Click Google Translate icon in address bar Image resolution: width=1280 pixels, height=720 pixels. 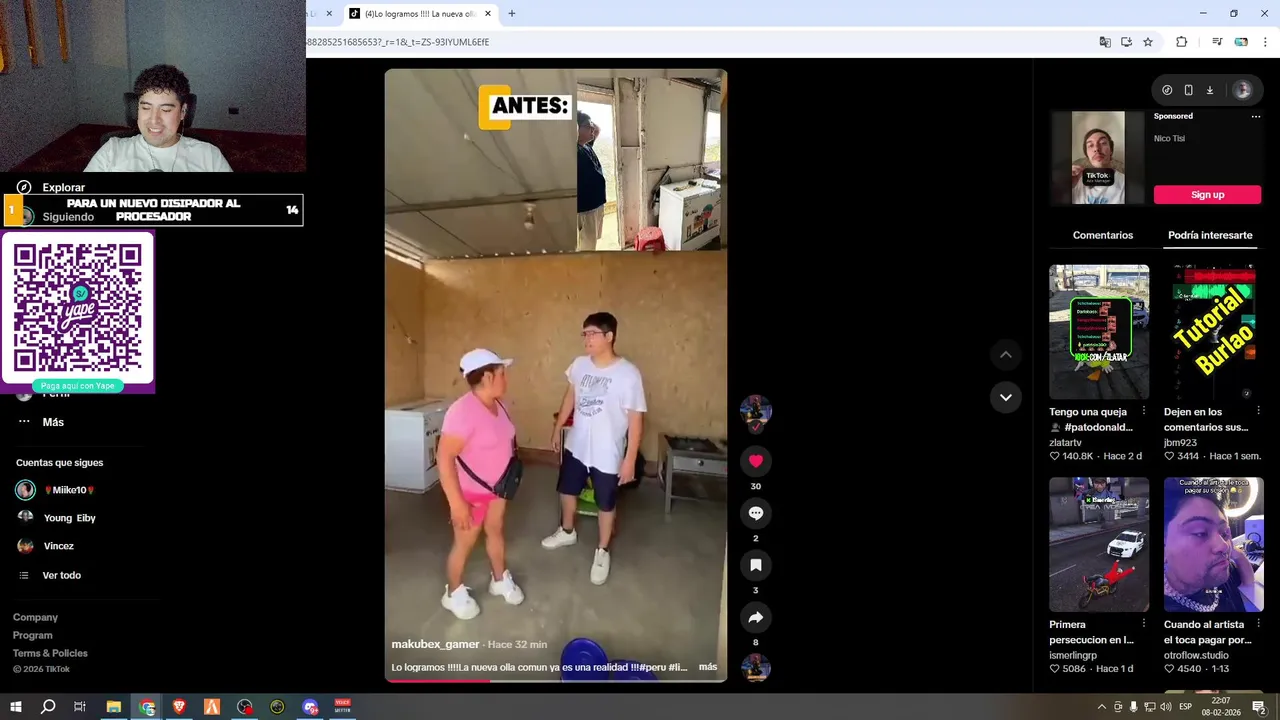pos(1105,42)
